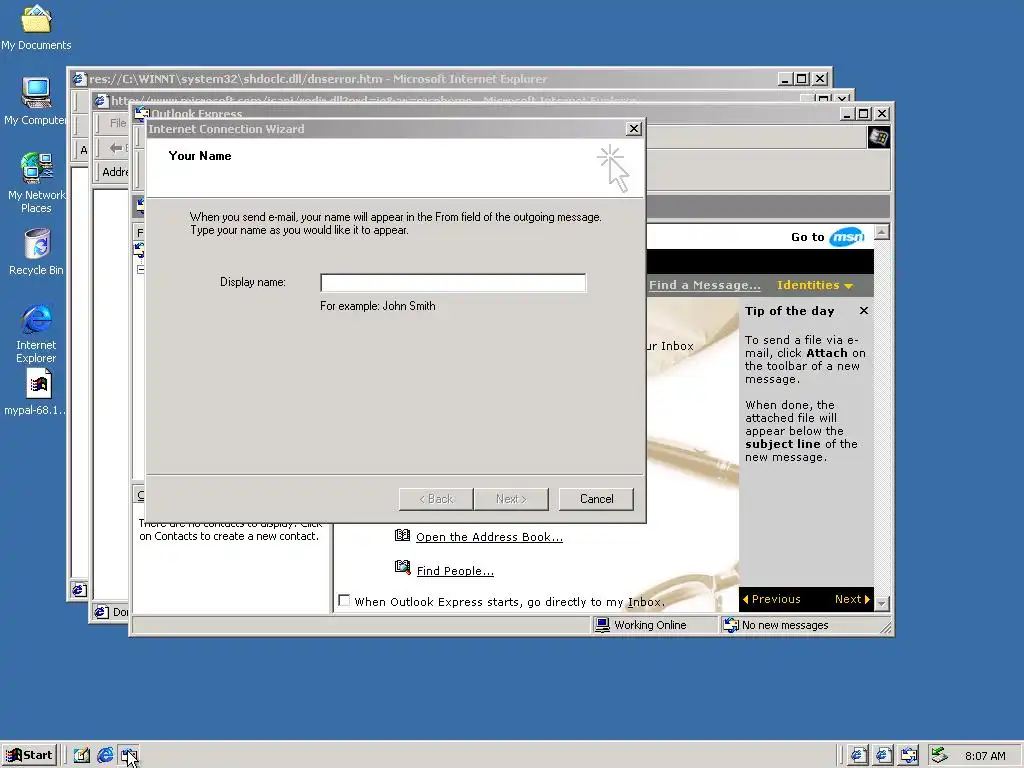Image resolution: width=1024 pixels, height=768 pixels.
Task: Click the 'Working Online' status text
Action: point(650,625)
